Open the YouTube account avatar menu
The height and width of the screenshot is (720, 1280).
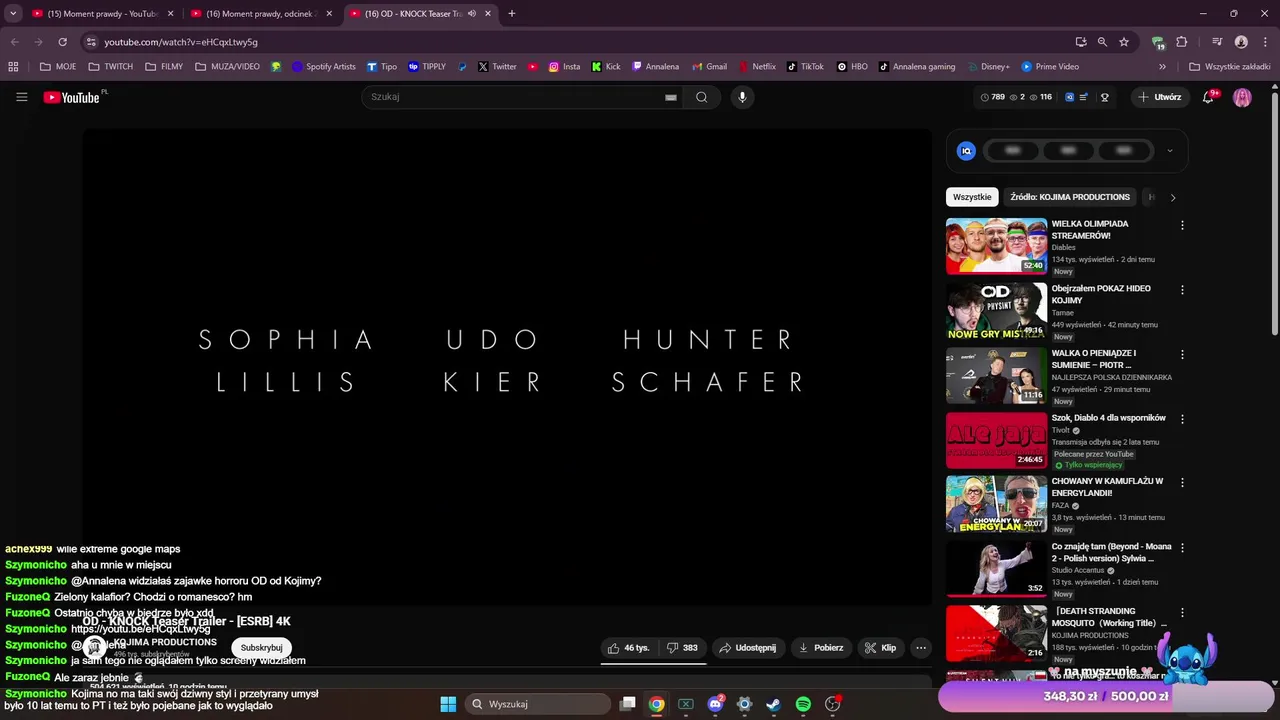(x=1242, y=97)
